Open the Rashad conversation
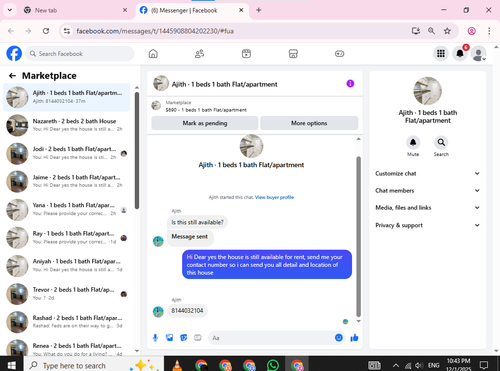The width and height of the screenshot is (500, 371). (67, 322)
